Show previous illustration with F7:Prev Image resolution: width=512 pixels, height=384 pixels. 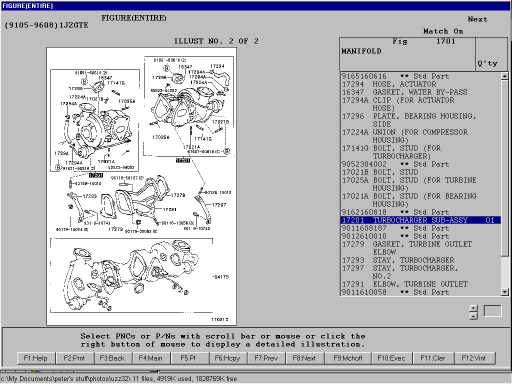(266, 358)
